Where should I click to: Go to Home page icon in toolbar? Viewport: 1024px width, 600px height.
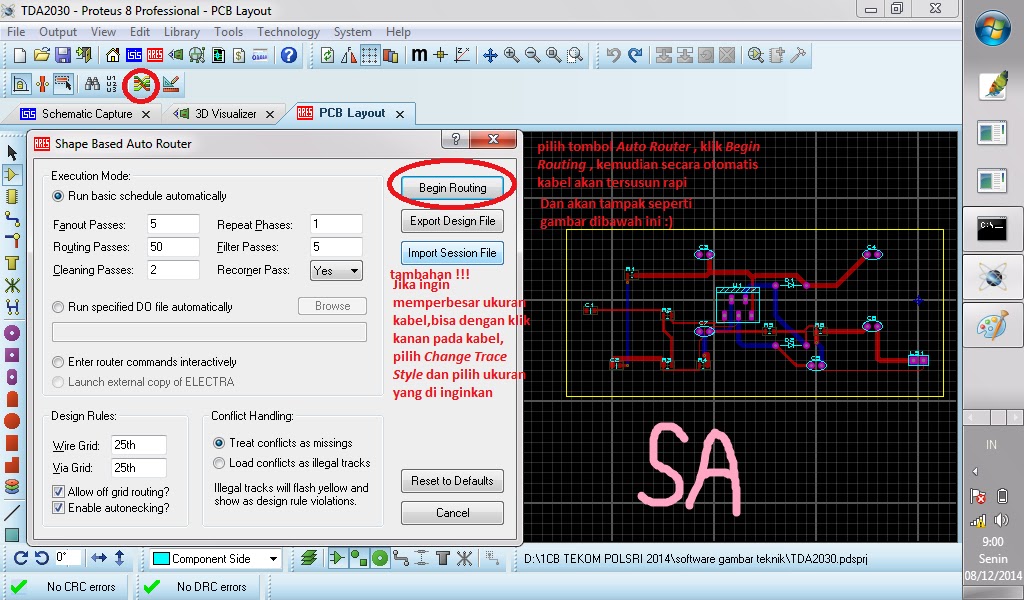(113, 55)
